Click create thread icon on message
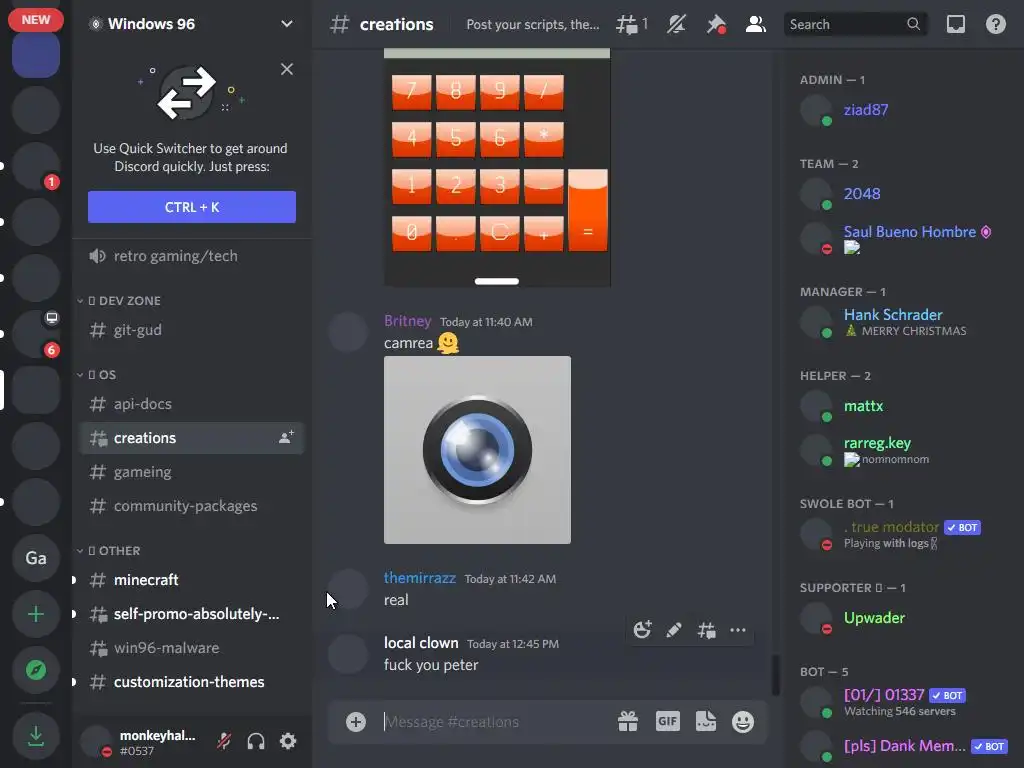 pyautogui.click(x=706, y=630)
